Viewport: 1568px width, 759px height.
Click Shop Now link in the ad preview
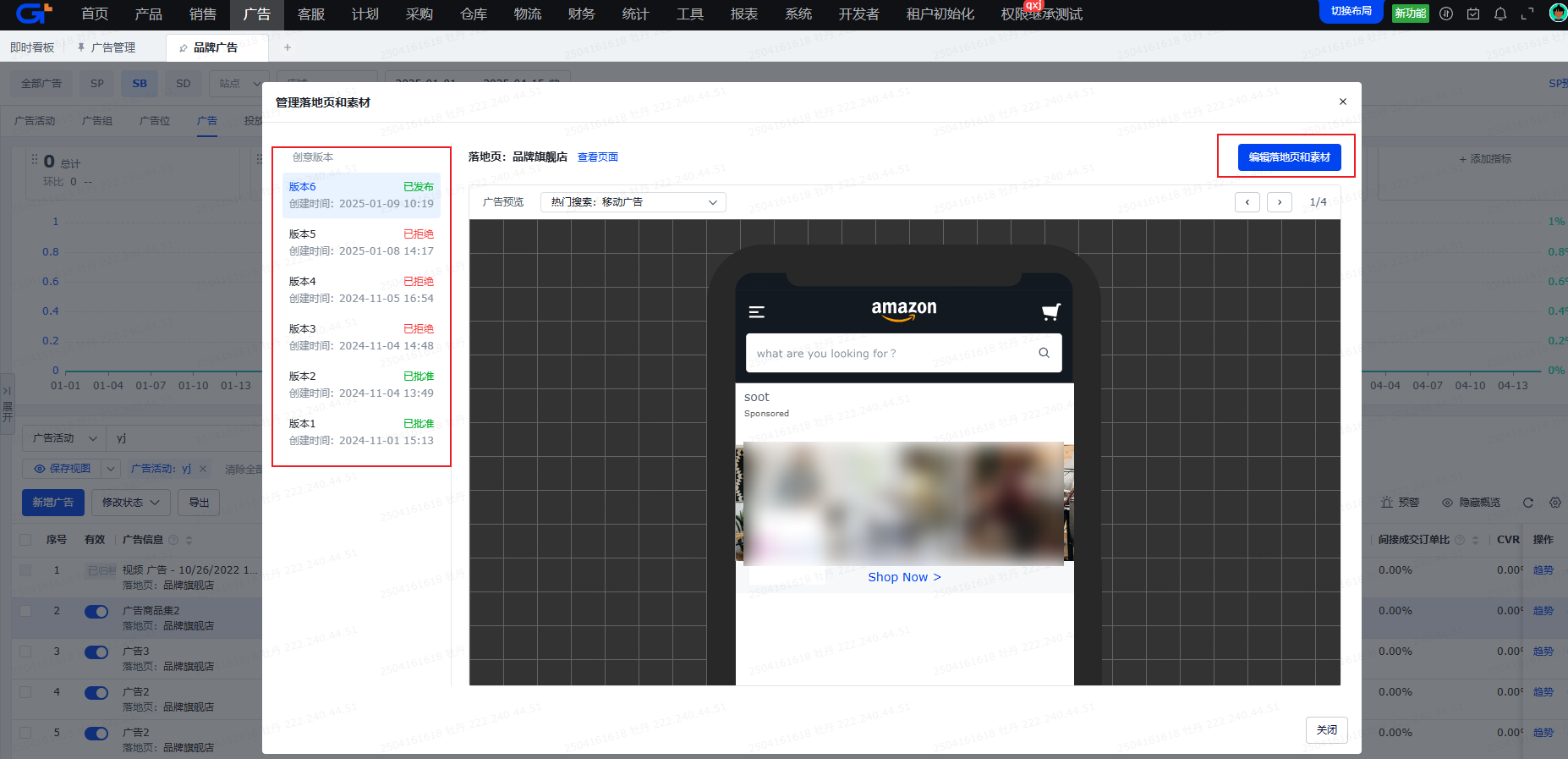(x=904, y=577)
